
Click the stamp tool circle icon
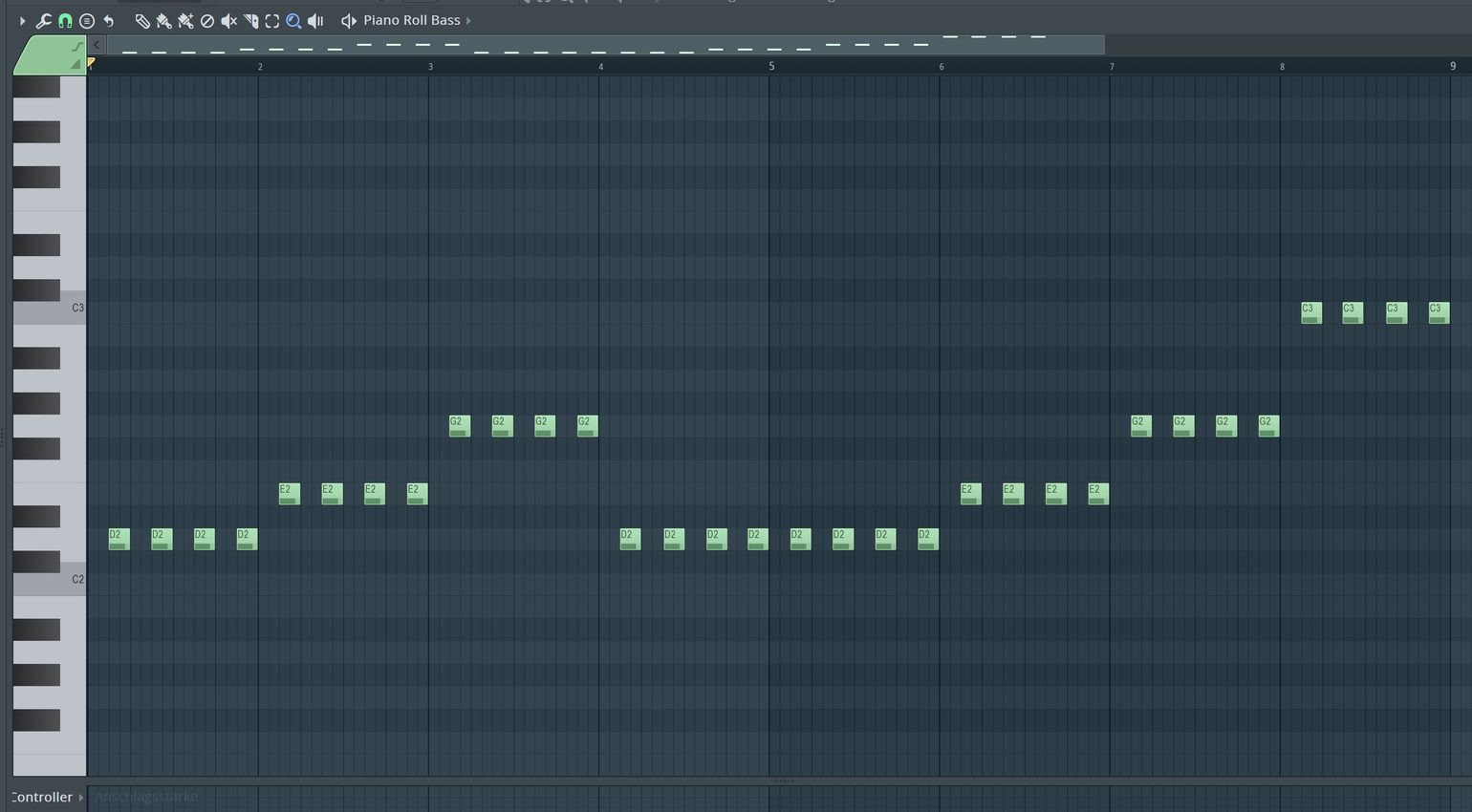click(x=87, y=21)
